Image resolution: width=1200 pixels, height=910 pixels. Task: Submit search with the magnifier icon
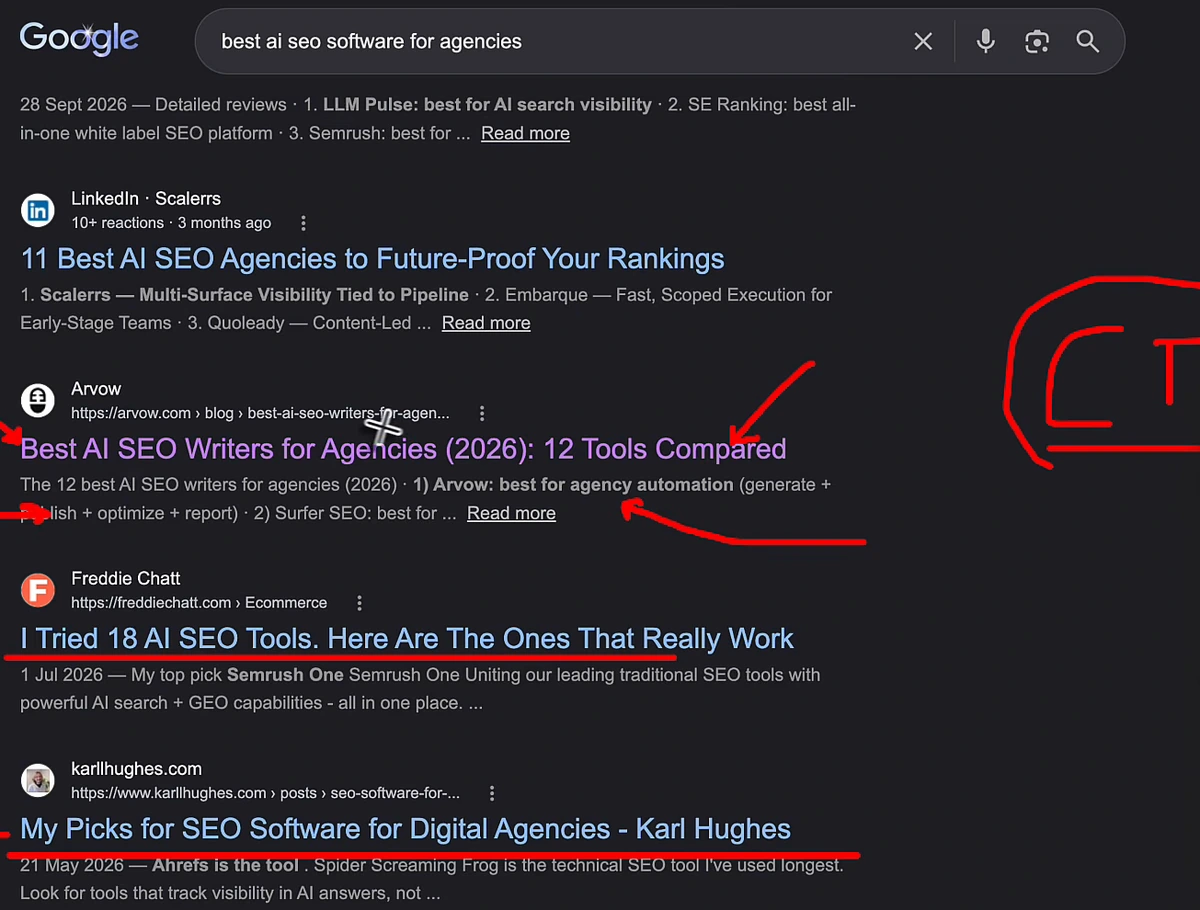[x=1088, y=41]
